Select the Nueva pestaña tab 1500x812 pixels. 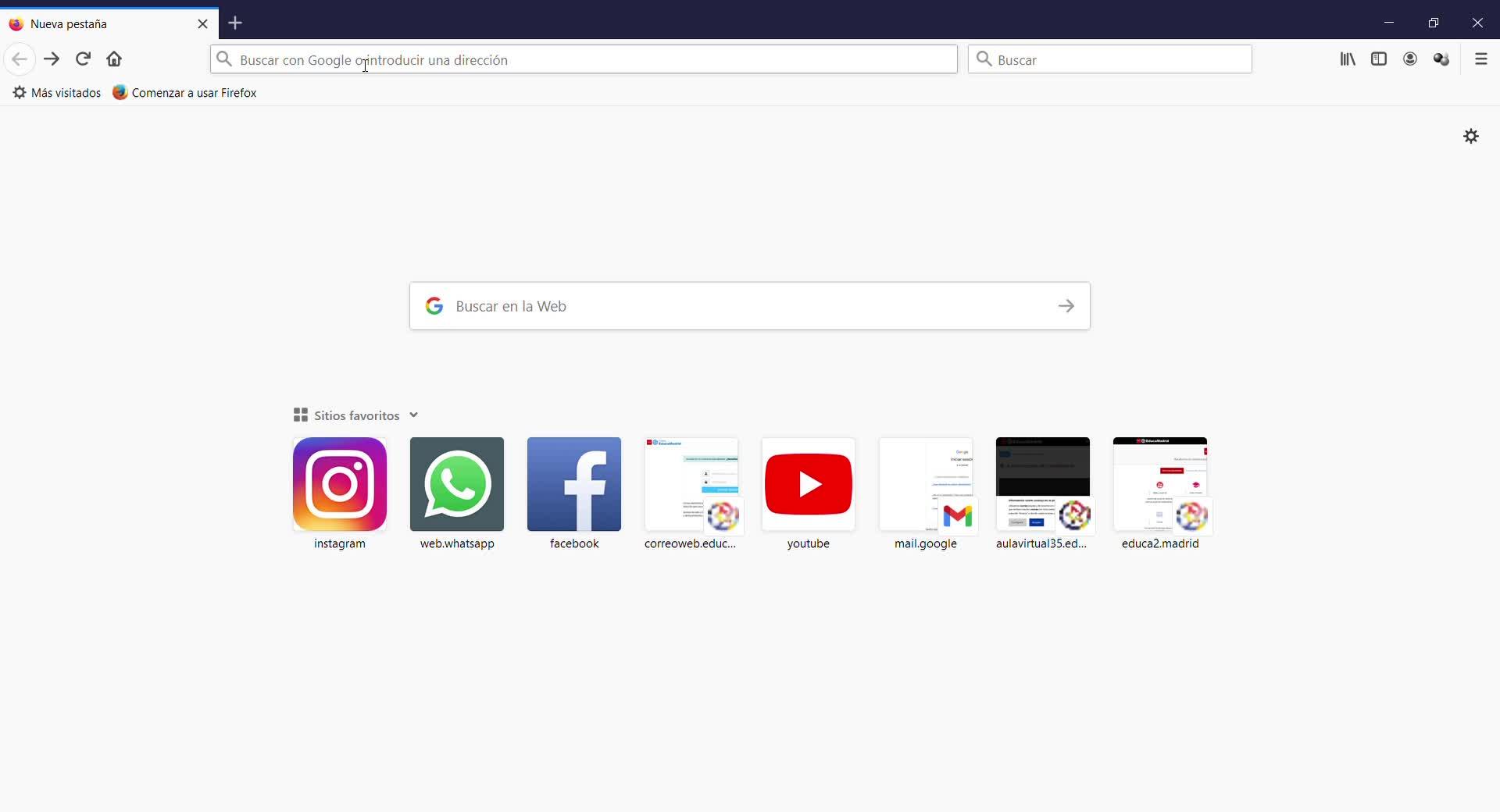tap(109, 23)
